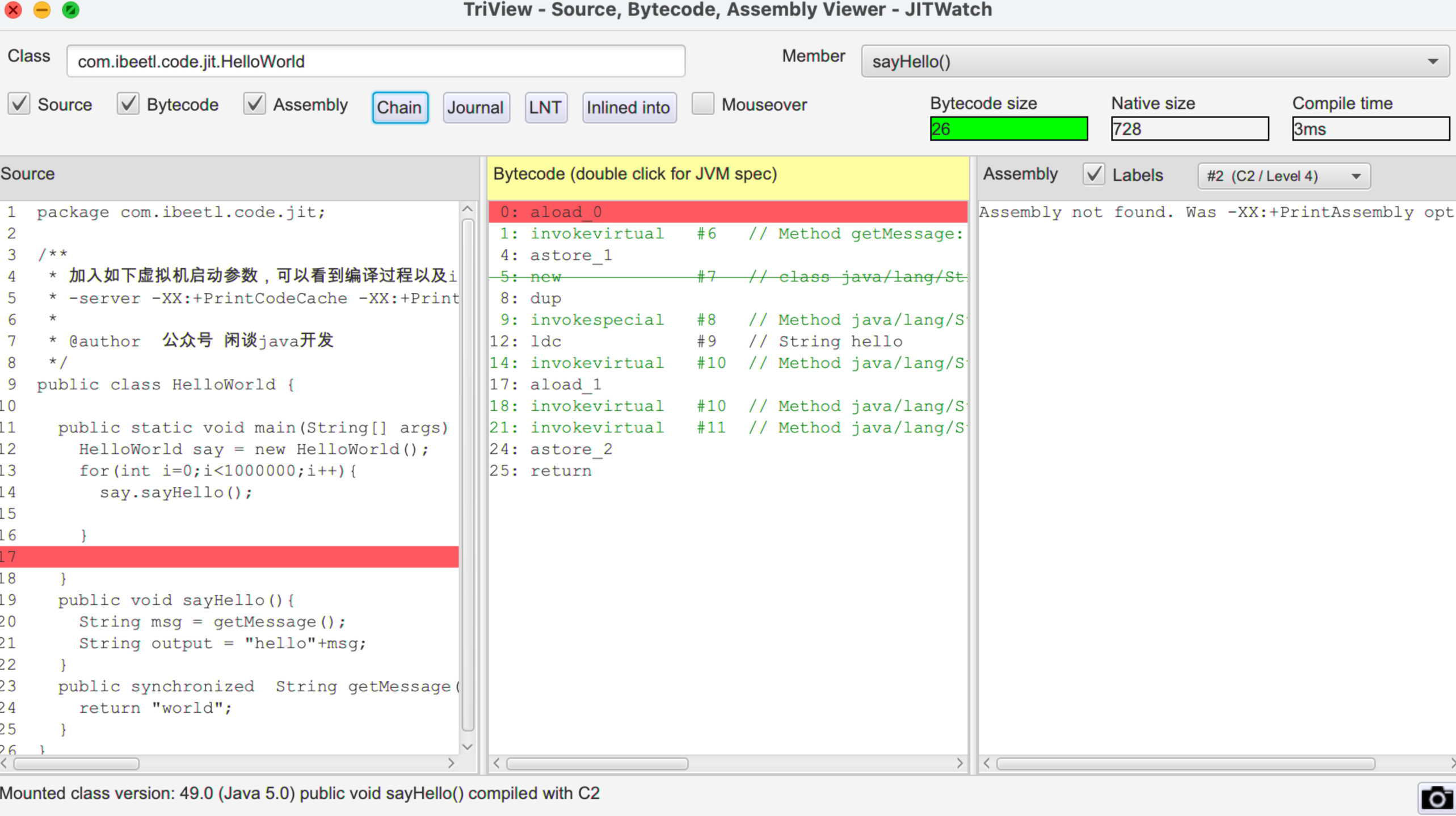Toggle the Bytecode checkbox
Viewport: 1456px width, 816px height.
[x=128, y=104]
